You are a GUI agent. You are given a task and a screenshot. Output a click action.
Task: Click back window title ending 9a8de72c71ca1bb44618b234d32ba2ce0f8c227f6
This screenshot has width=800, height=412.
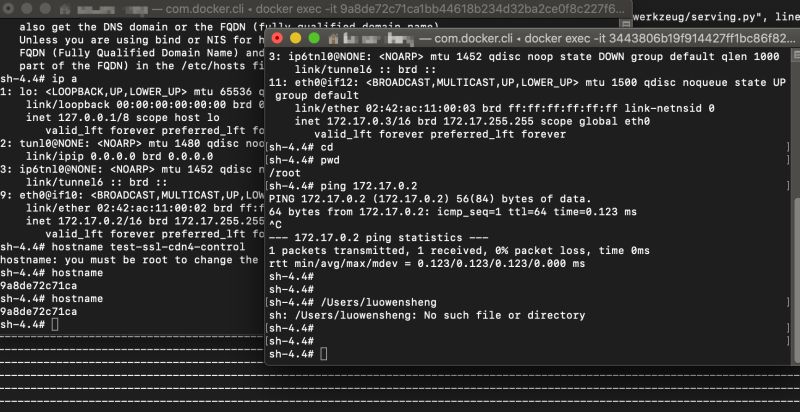[388, 9]
